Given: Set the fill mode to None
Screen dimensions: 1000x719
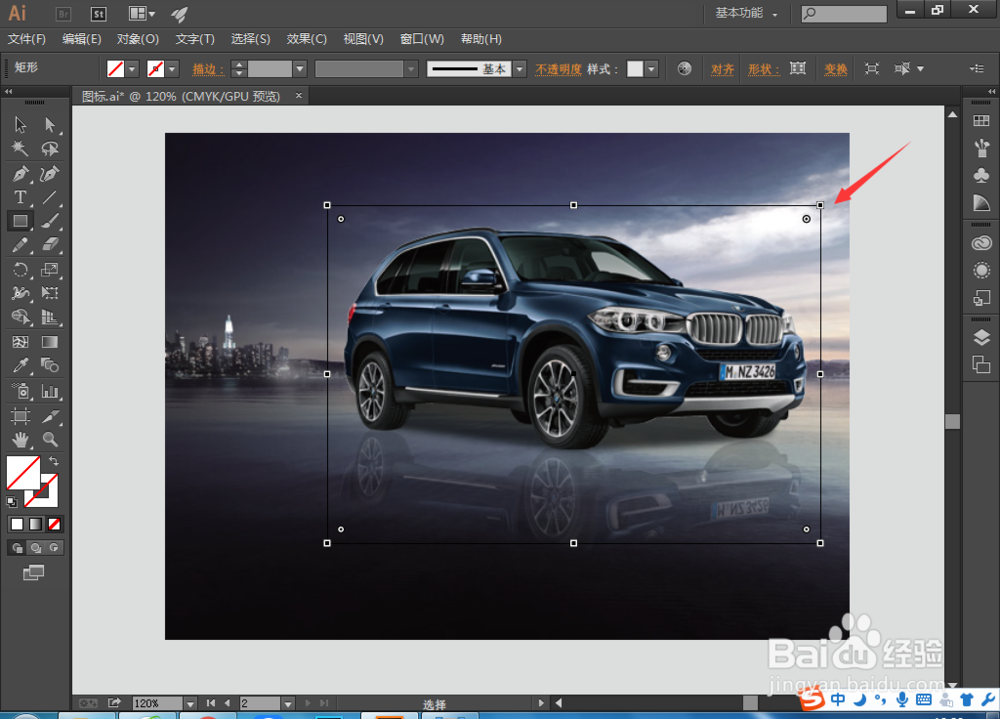Looking at the screenshot, I should coord(54,524).
